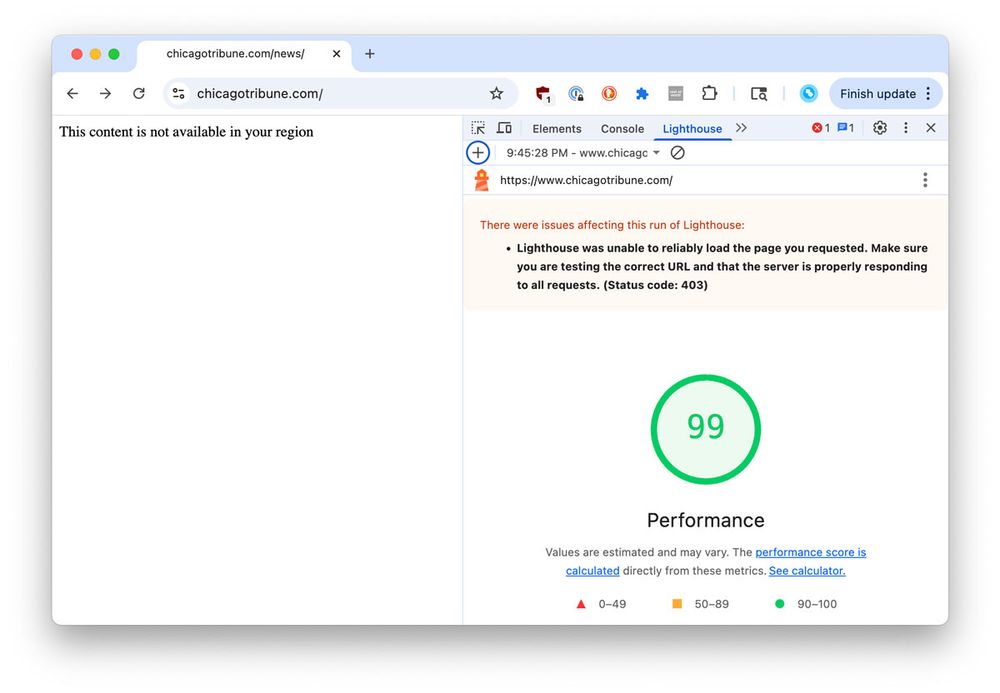
Task: Go back to the previous page
Action: [73, 94]
